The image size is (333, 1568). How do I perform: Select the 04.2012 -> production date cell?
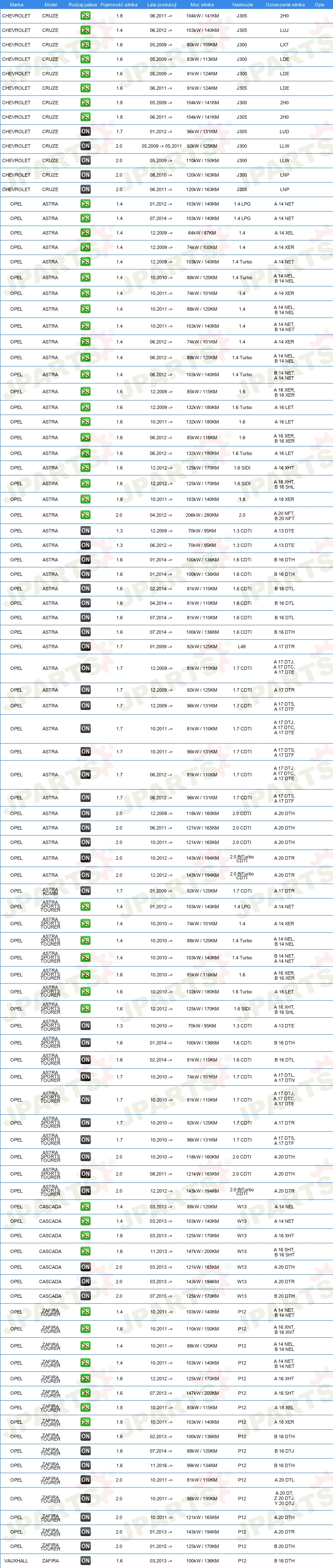pyautogui.click(x=161, y=515)
